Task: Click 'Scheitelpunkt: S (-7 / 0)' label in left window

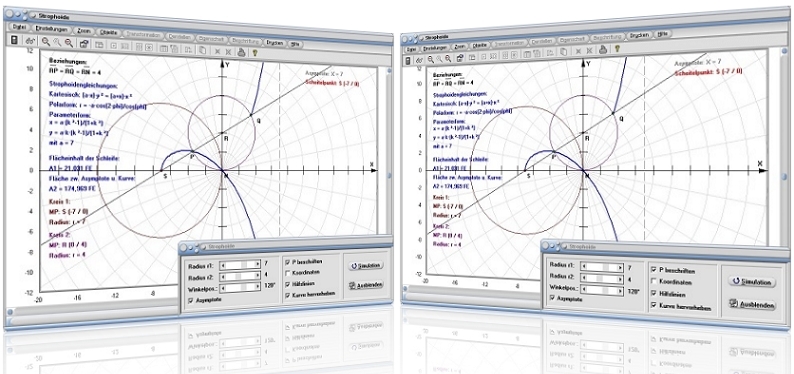Action: 332,83
